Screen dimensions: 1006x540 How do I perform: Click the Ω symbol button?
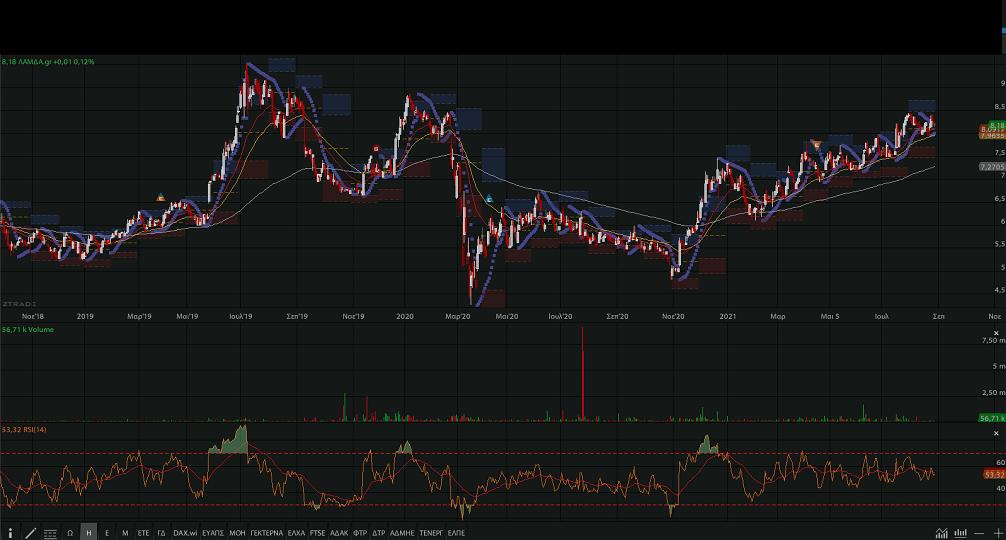(x=70, y=533)
